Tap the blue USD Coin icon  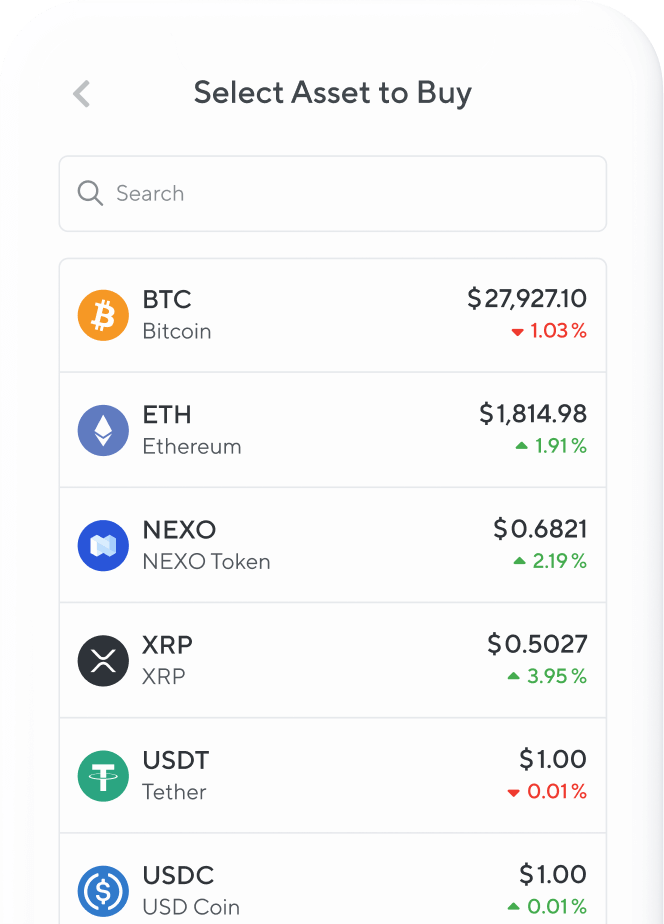point(103,891)
